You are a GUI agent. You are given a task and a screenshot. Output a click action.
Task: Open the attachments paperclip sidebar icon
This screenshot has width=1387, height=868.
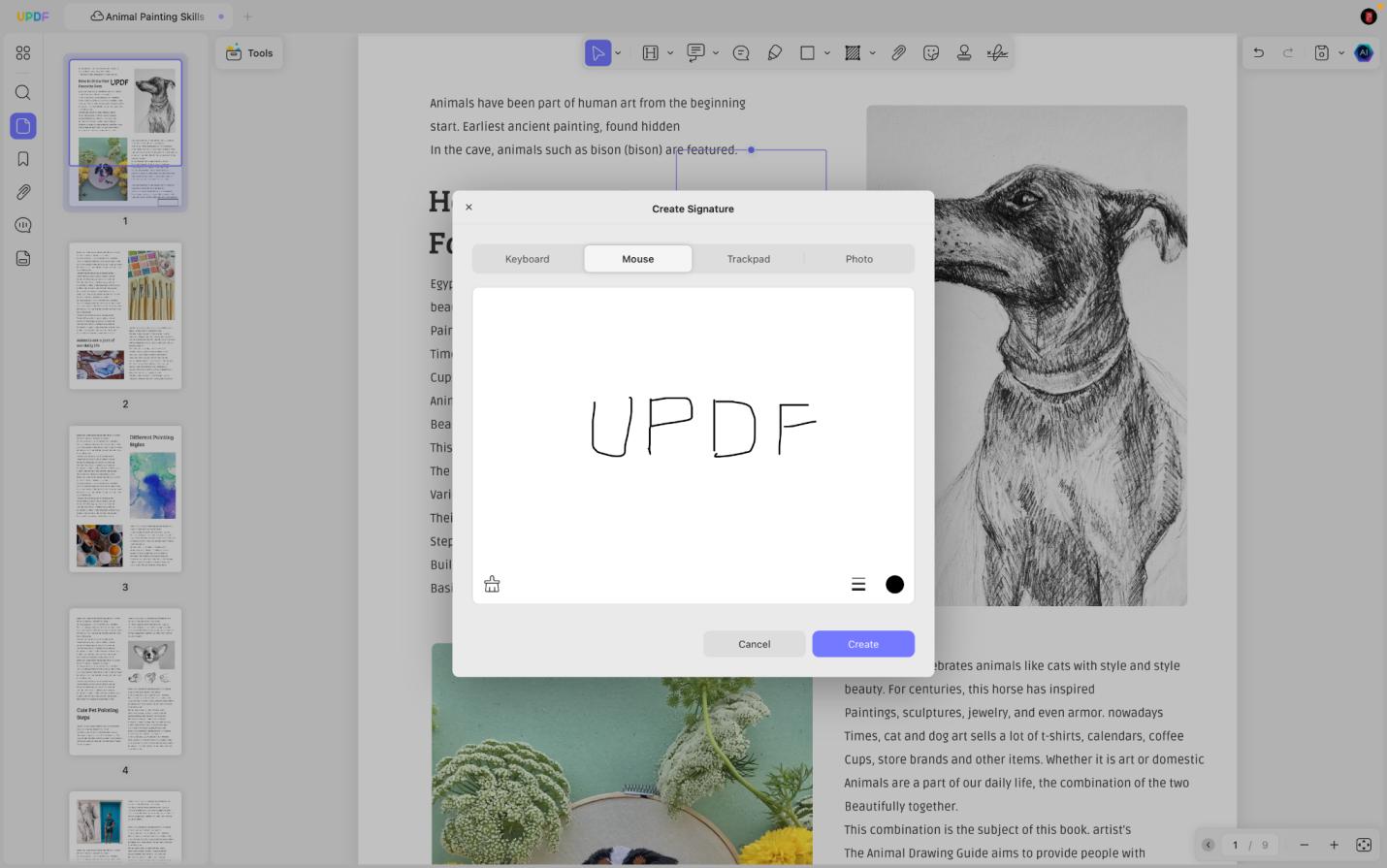(23, 192)
